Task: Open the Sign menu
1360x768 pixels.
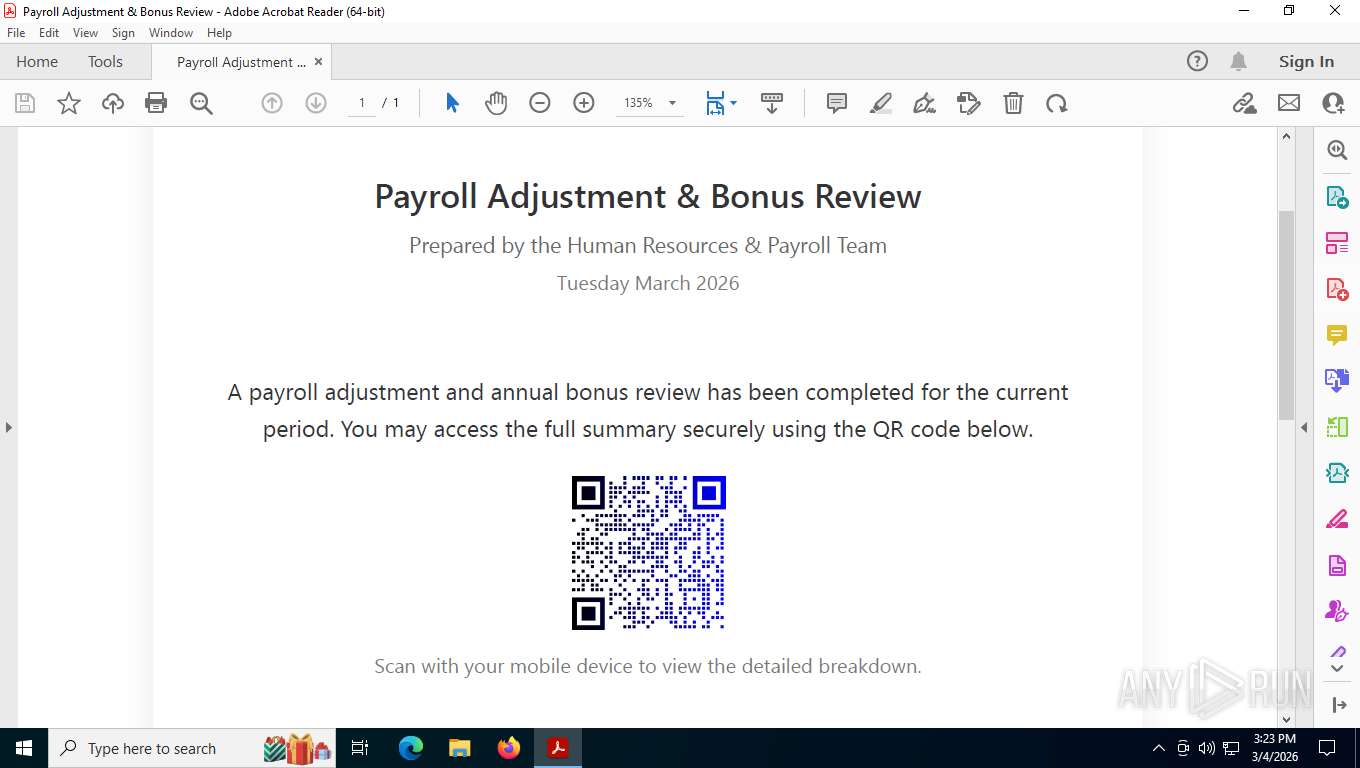Action: 123,33
